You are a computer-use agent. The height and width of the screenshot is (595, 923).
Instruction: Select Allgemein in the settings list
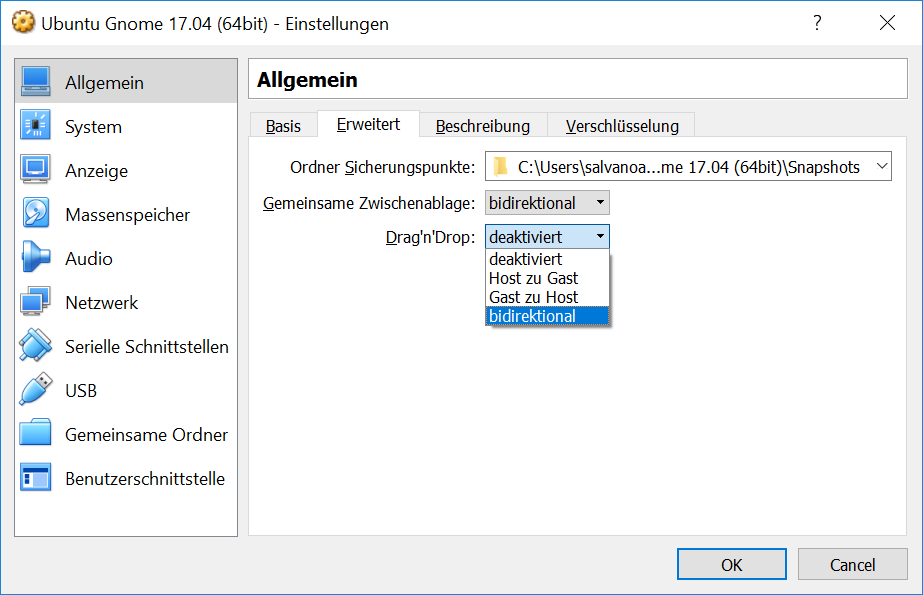tap(126, 82)
